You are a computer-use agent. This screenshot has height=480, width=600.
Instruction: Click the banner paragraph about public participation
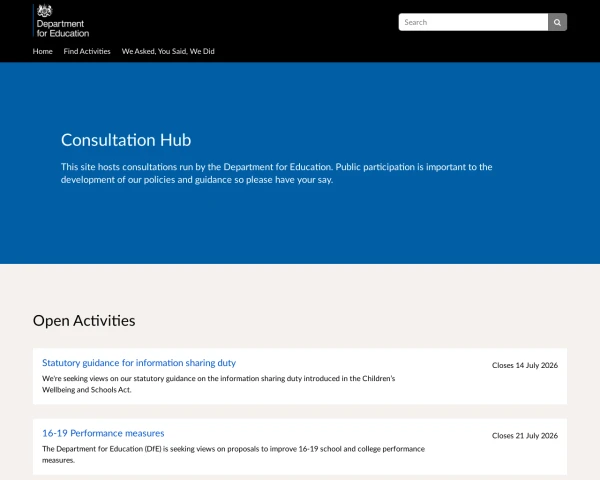click(276, 173)
